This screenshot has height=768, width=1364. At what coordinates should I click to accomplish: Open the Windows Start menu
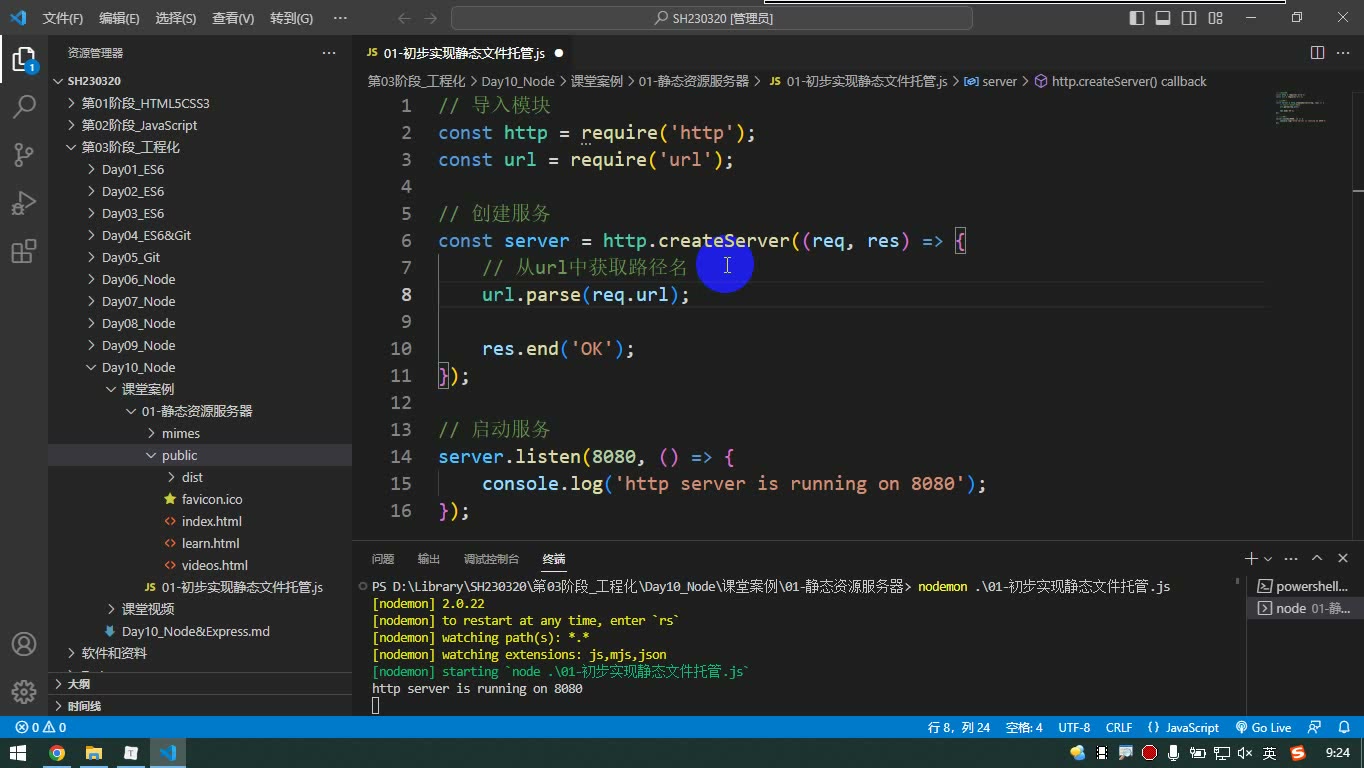pyautogui.click(x=19, y=753)
